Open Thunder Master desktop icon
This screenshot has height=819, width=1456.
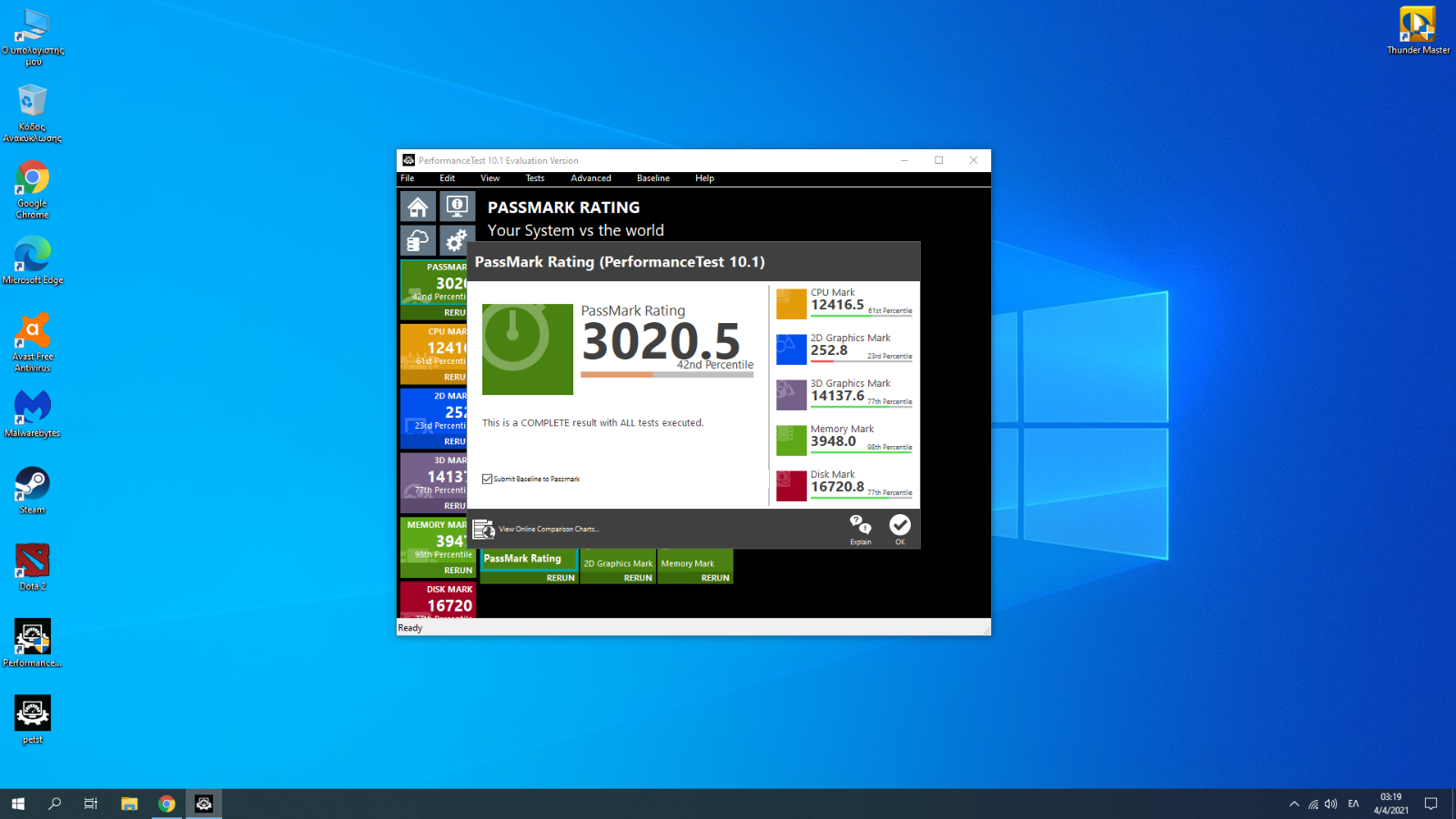1418,31
